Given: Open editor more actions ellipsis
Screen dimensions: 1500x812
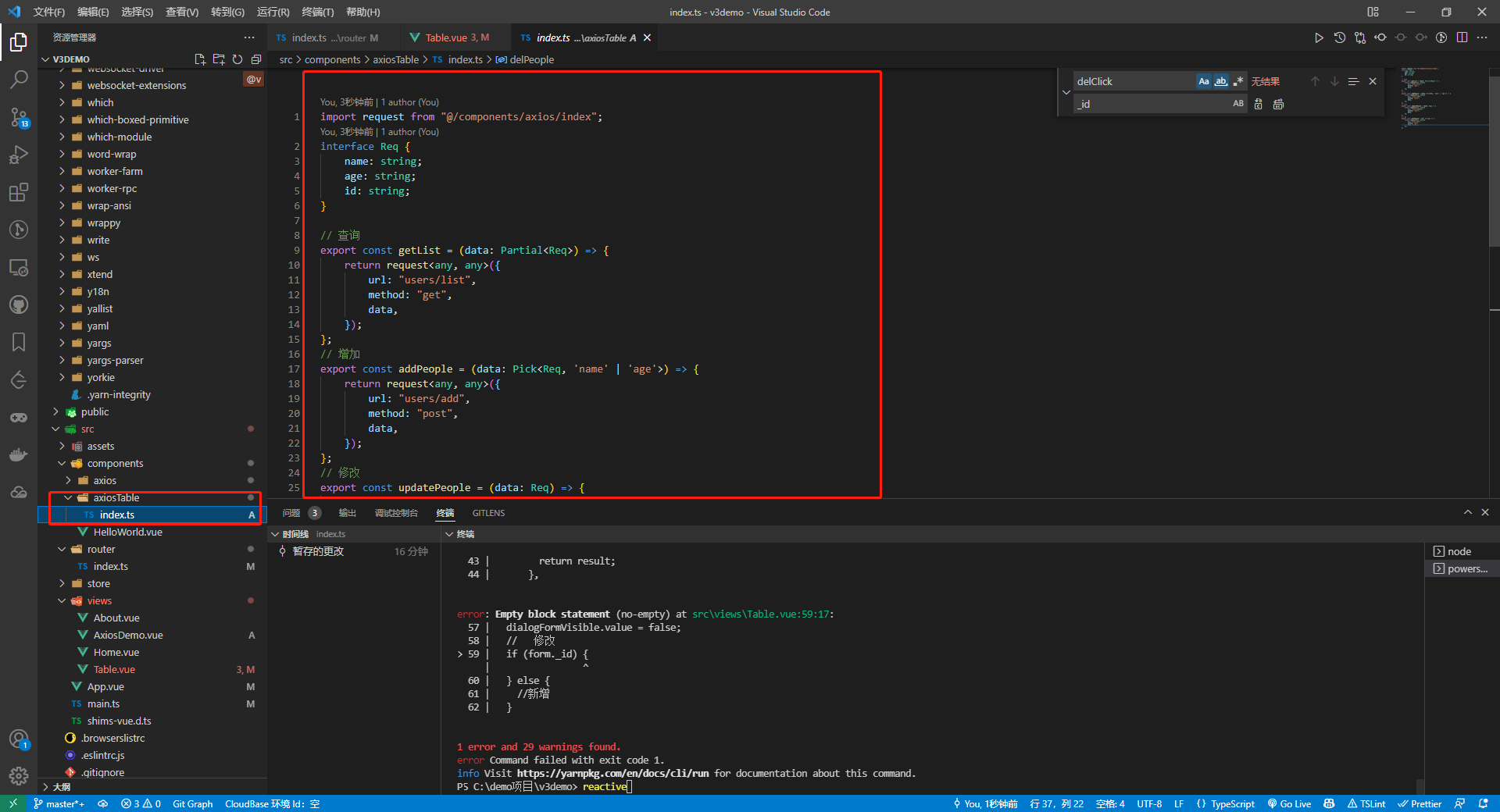Looking at the screenshot, I should [1482, 37].
